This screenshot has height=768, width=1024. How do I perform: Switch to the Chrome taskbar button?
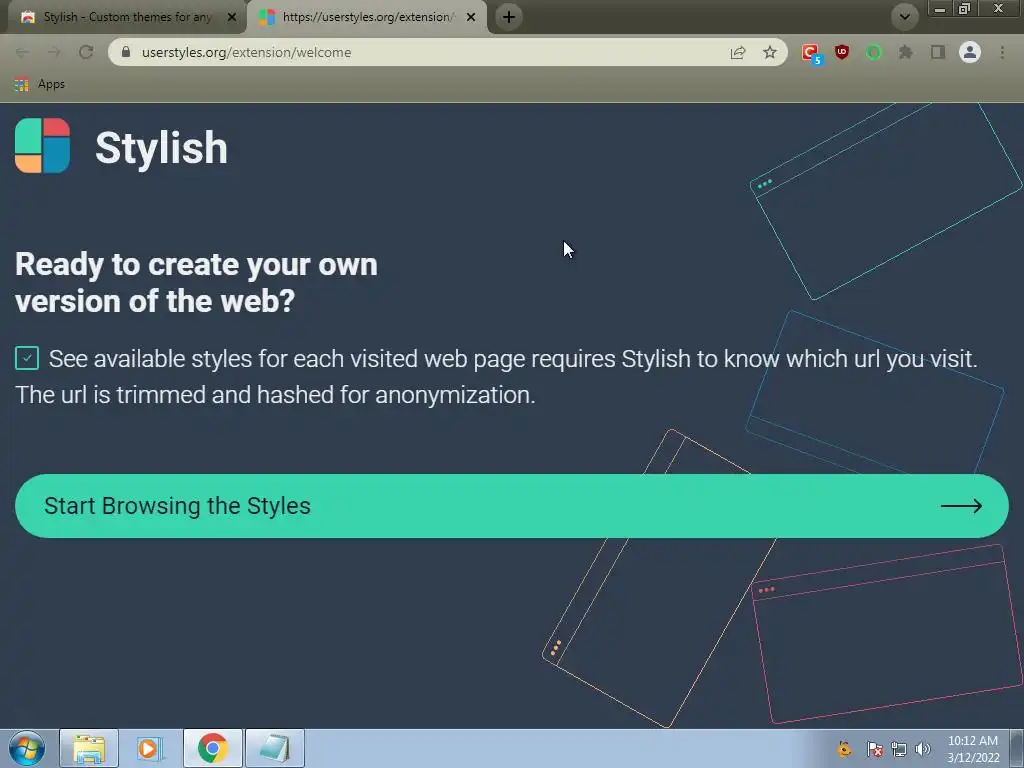212,748
